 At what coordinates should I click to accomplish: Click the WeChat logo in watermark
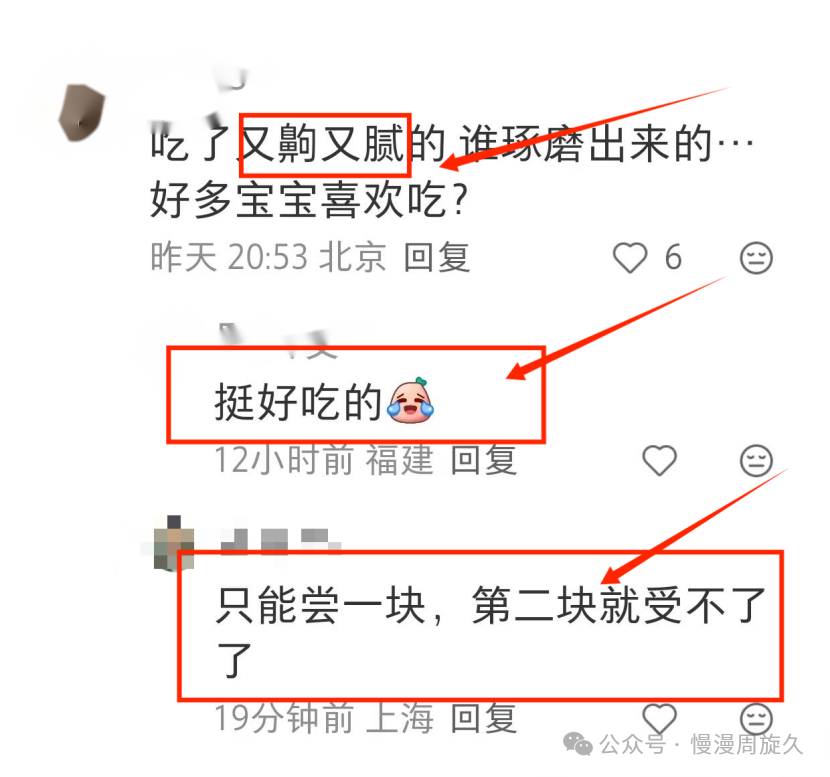tap(578, 744)
